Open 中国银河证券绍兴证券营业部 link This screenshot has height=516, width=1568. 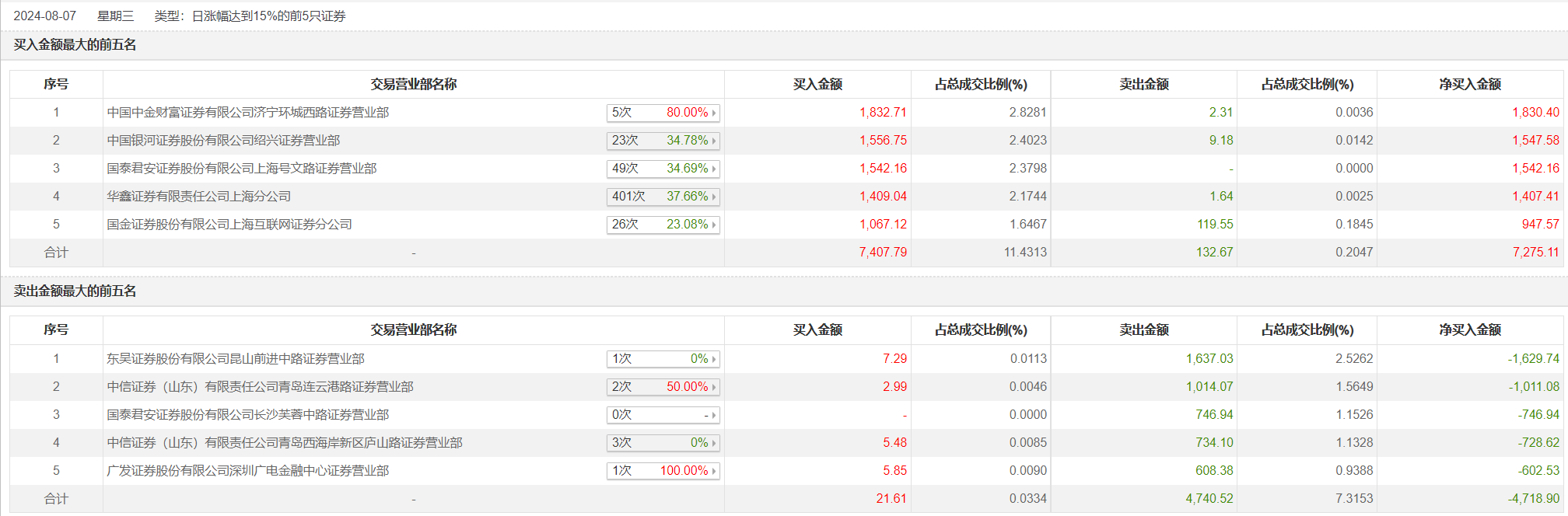[223, 141]
